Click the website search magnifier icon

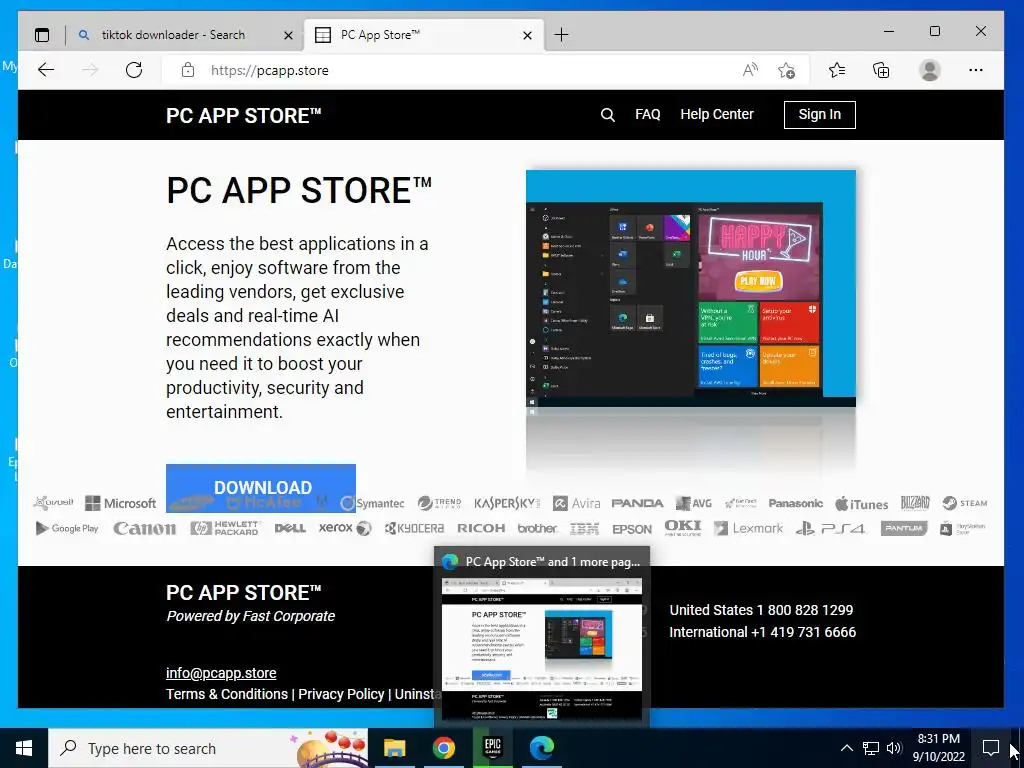[x=607, y=115]
